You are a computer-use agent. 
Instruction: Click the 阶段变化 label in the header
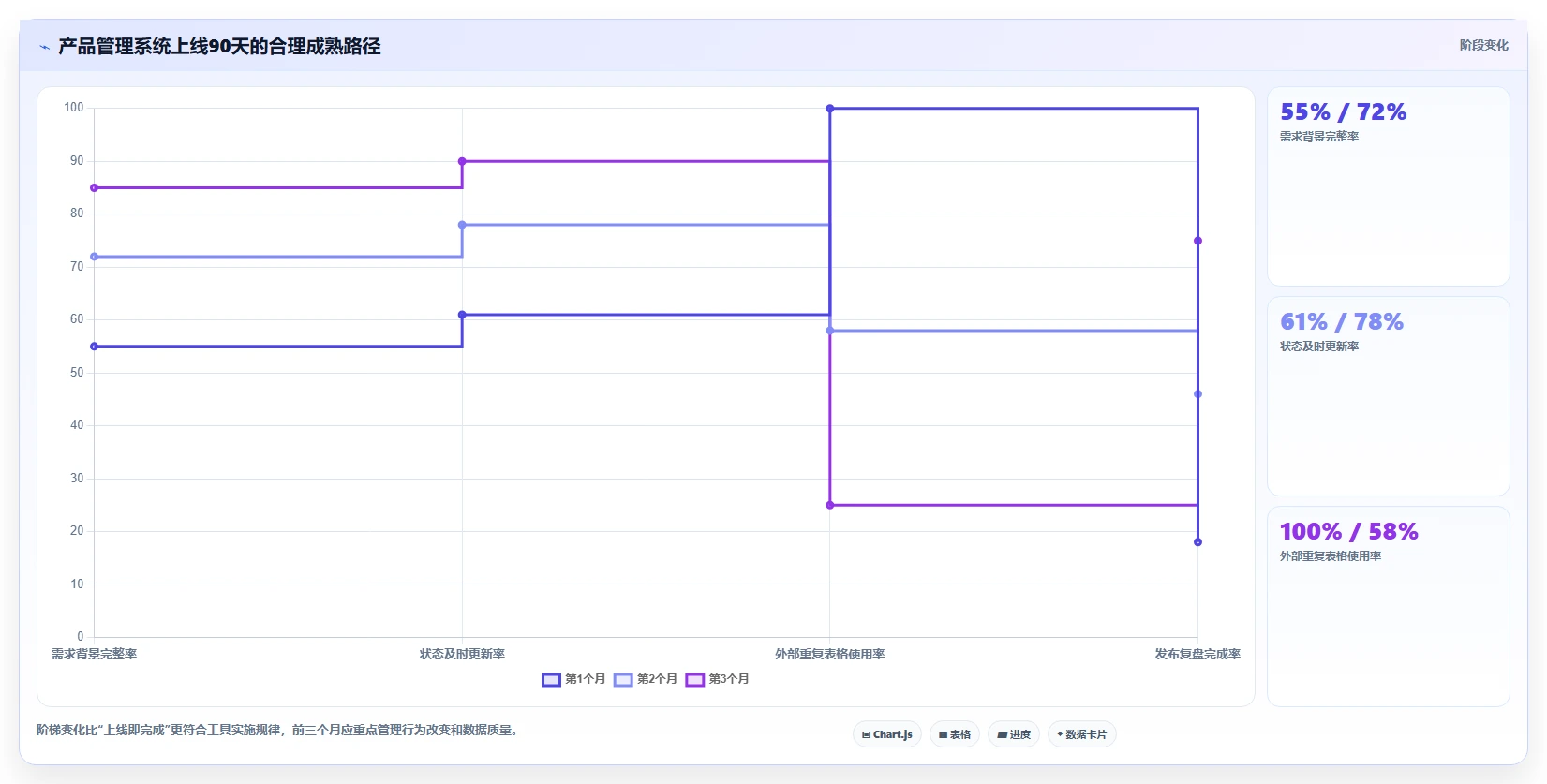(x=1483, y=45)
